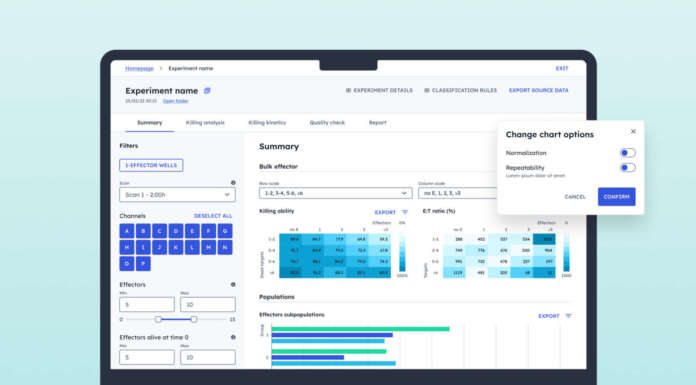Viewport: 696px width, 385px height.
Task: Click info icon for Effectors alive at time 0
Action: pos(233,337)
